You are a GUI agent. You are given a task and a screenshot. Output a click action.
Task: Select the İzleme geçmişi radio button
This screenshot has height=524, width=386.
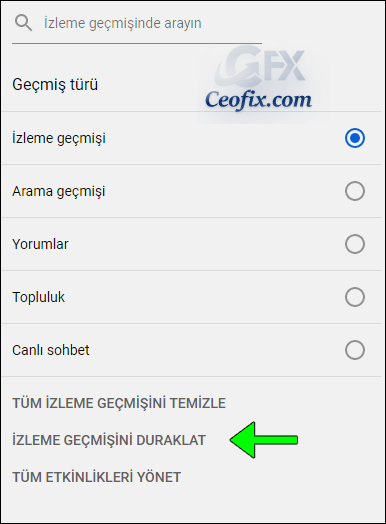pyautogui.click(x=355, y=138)
